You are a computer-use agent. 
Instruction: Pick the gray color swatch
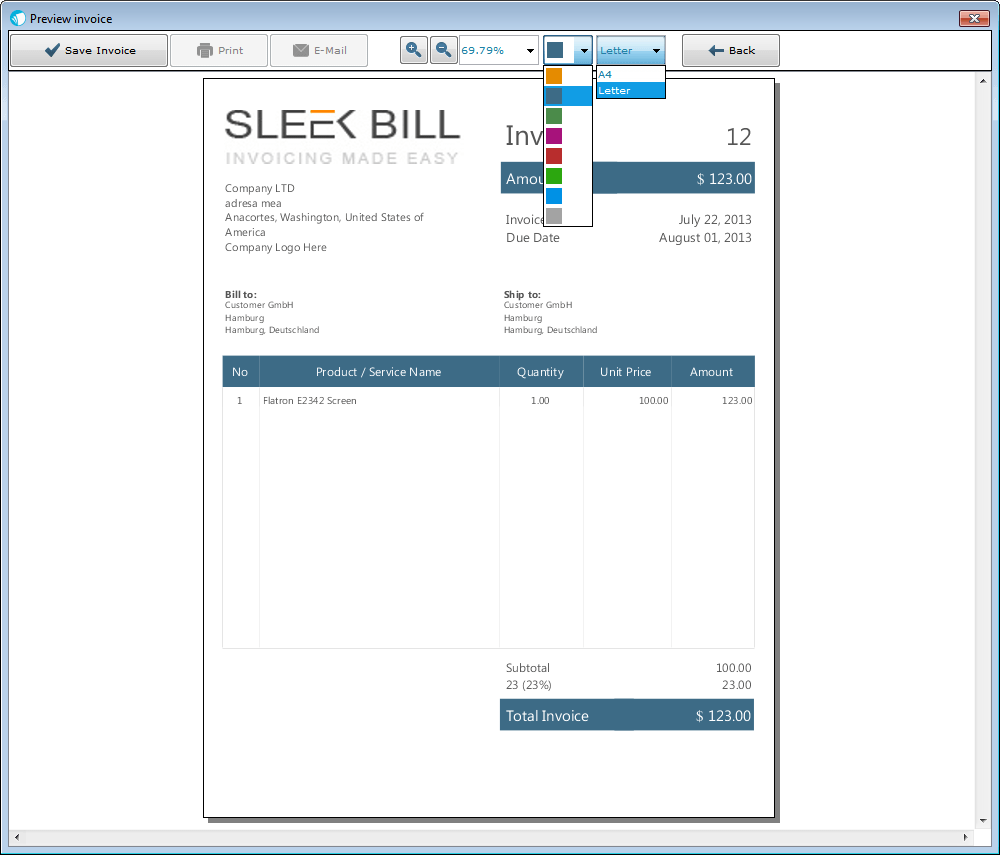click(554, 216)
